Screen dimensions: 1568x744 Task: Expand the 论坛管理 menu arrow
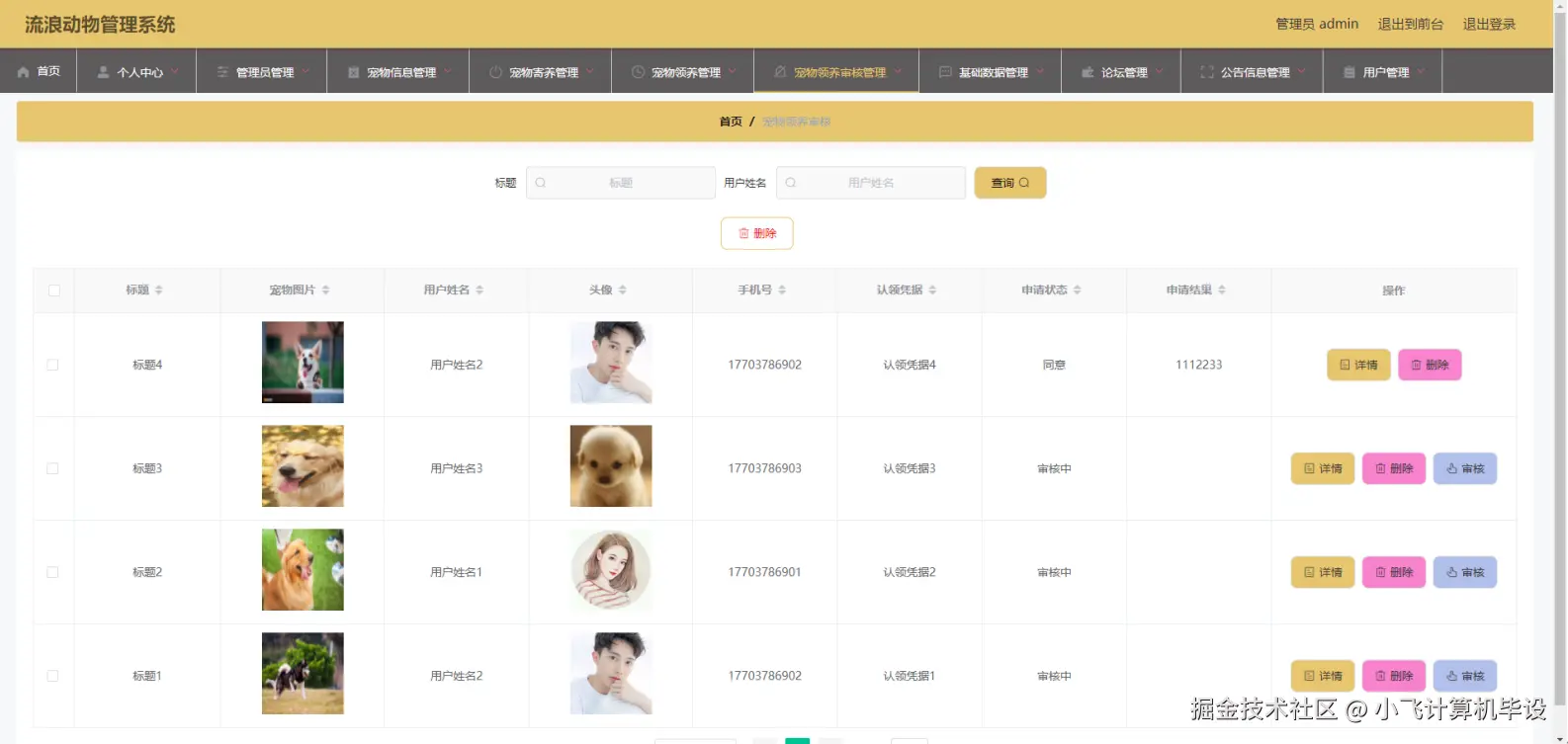point(1160,71)
